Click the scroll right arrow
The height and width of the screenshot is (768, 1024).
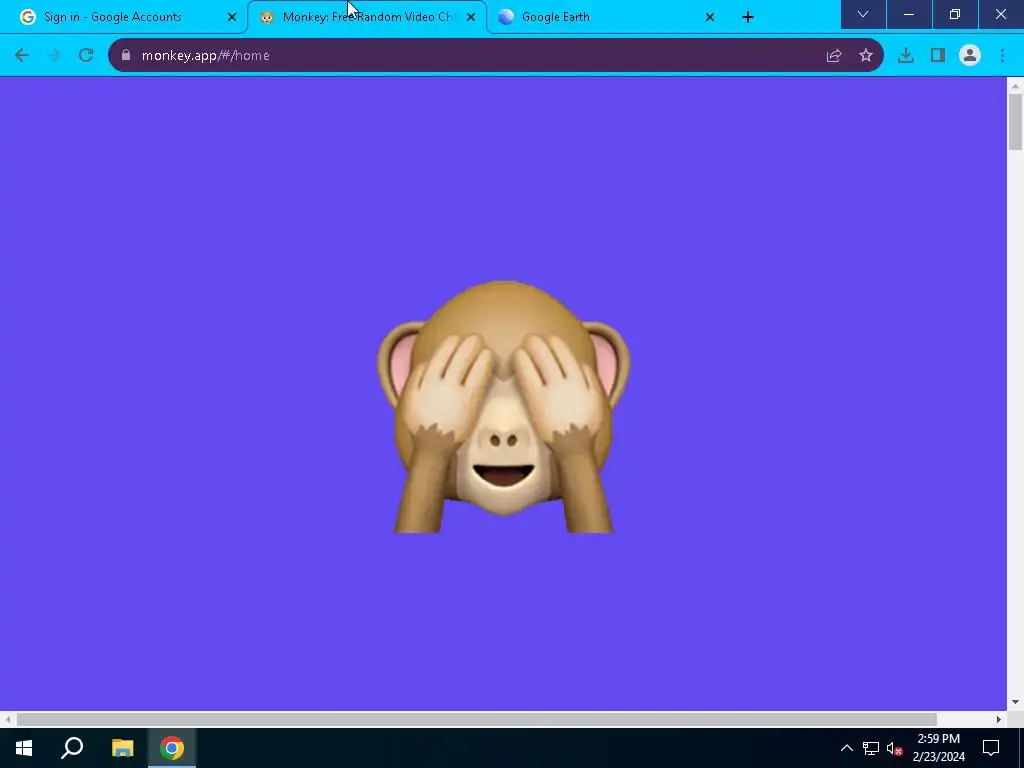[x=999, y=719]
